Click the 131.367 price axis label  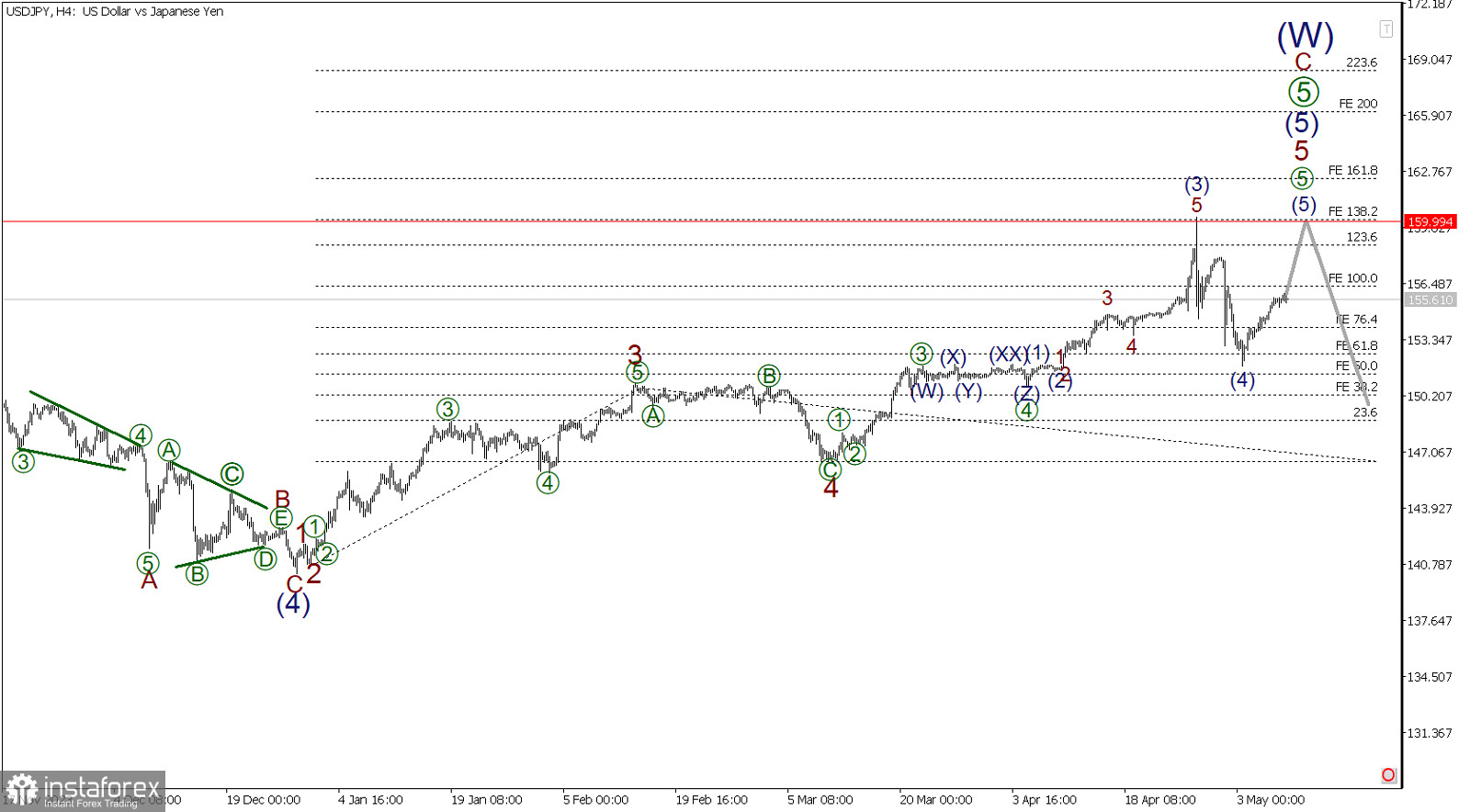(x=1430, y=733)
